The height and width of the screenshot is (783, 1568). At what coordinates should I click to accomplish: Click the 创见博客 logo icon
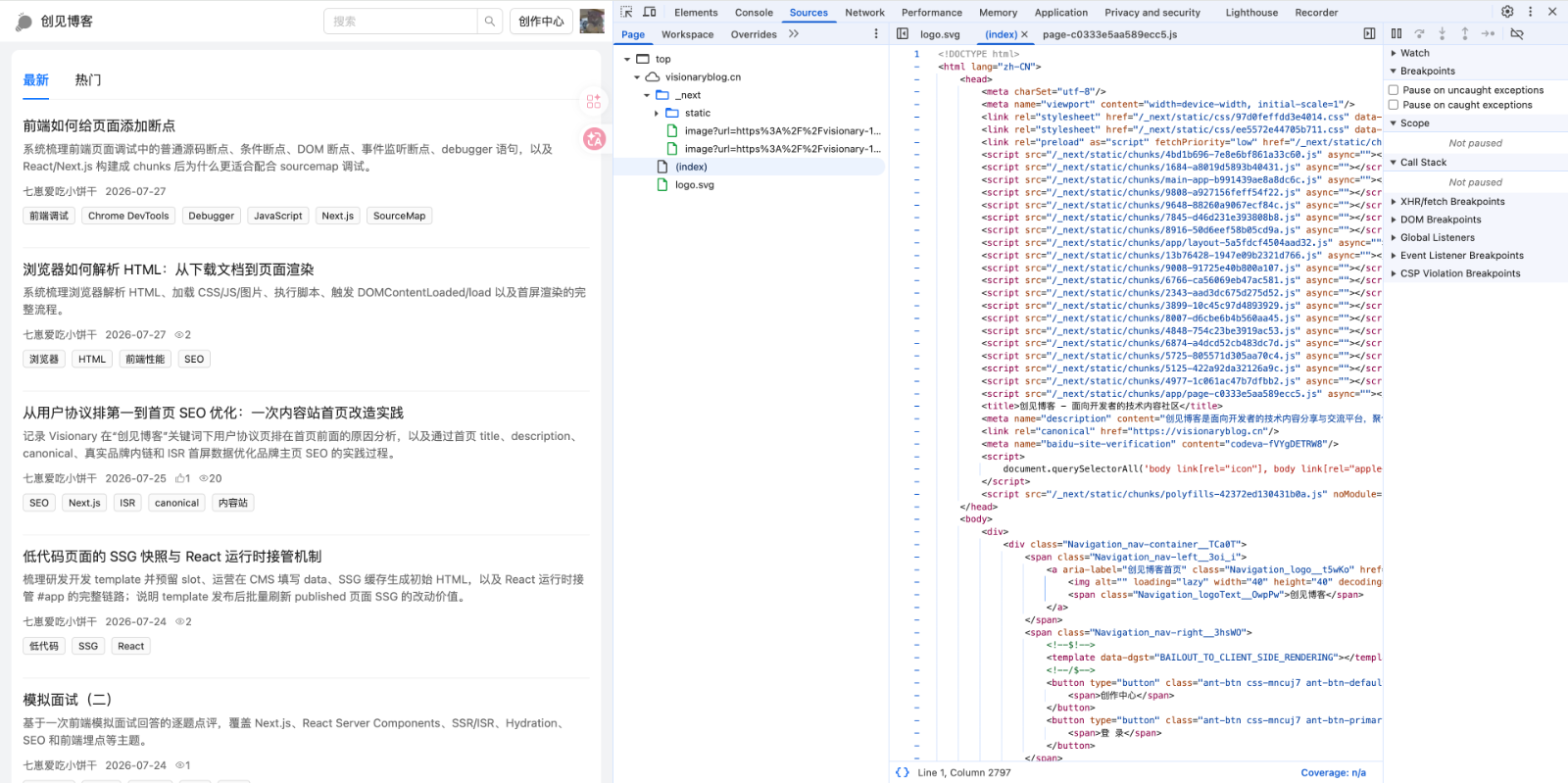point(24,22)
